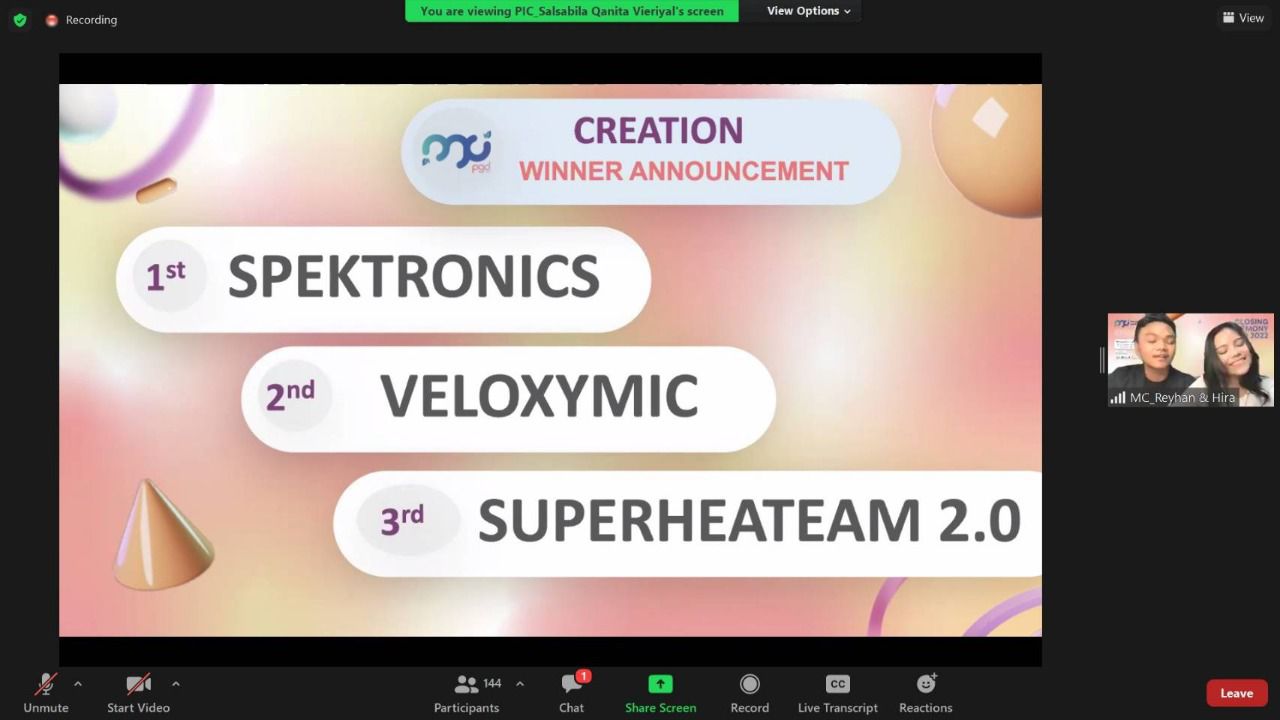Expand the participants options chevron
This screenshot has width=1280, height=720.
click(x=520, y=684)
